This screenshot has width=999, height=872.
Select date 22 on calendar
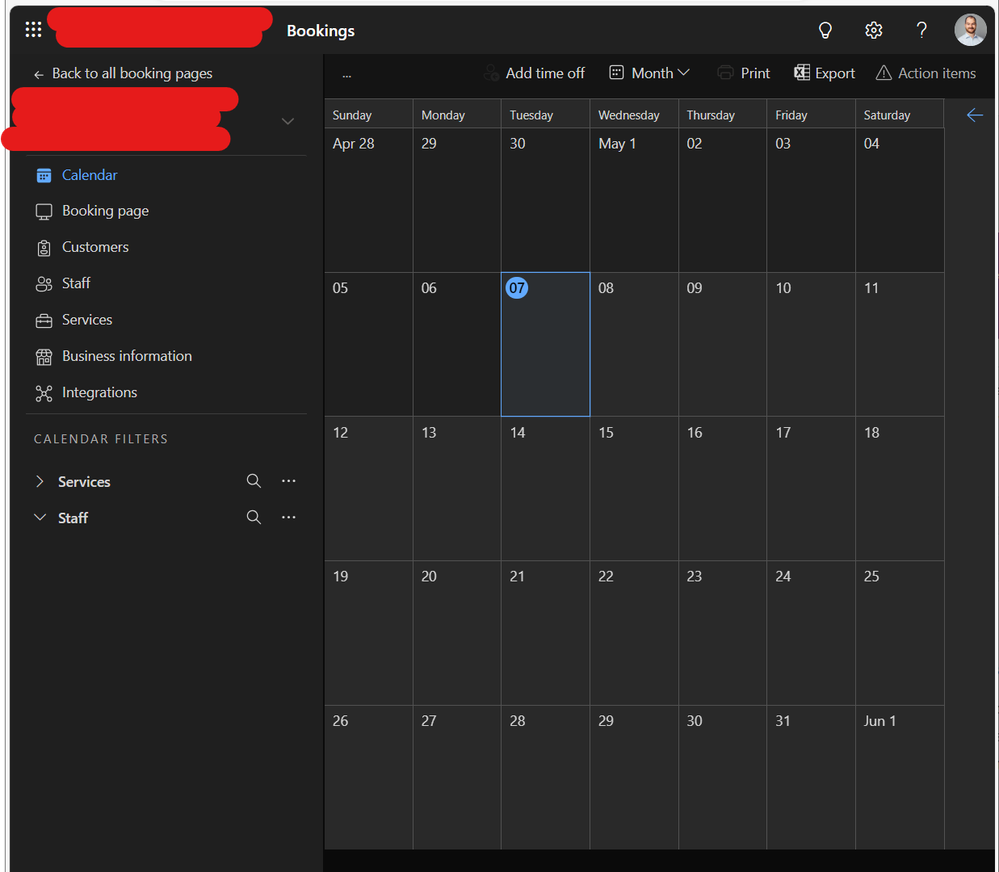point(634,633)
